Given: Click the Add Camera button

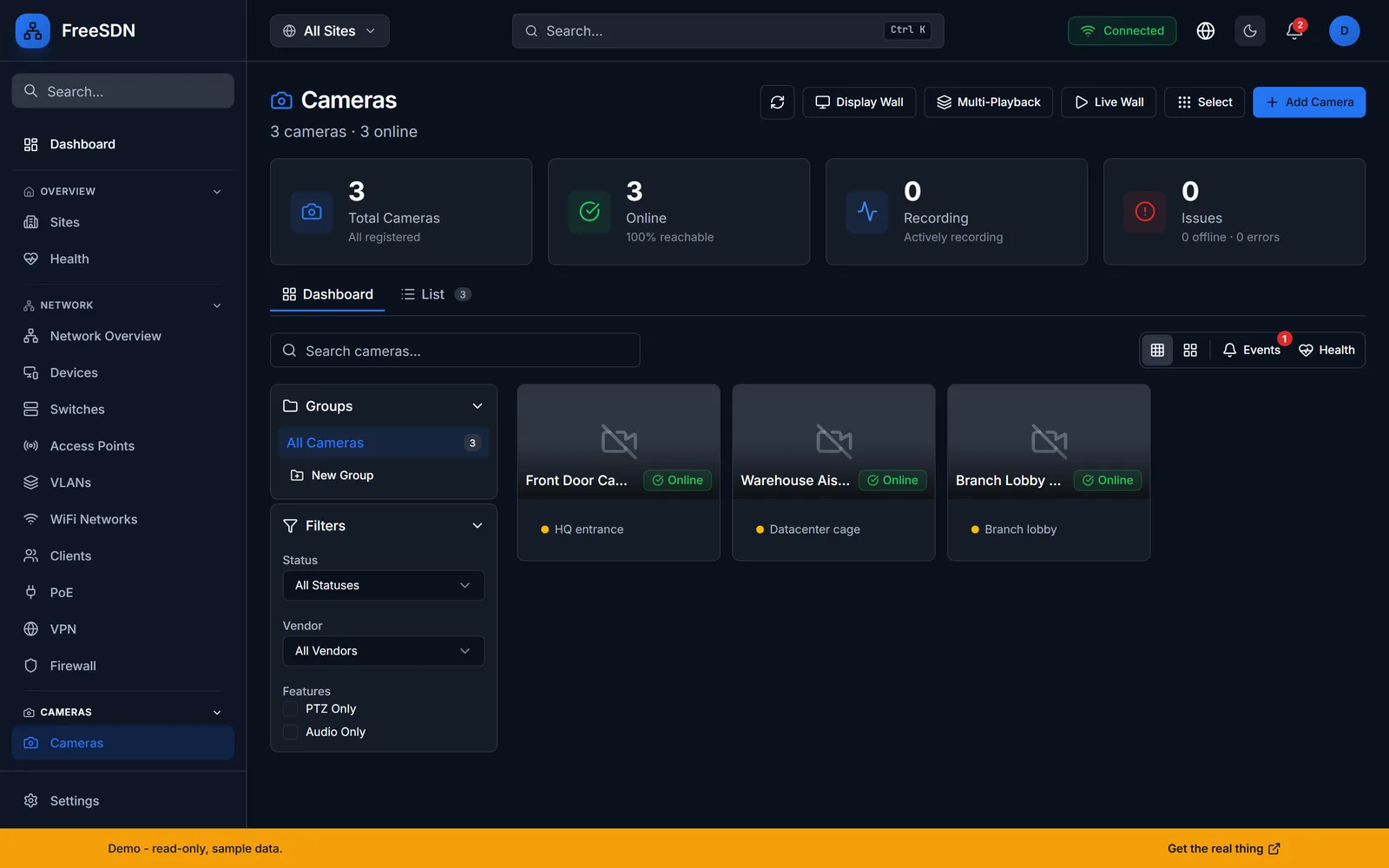Looking at the screenshot, I should pyautogui.click(x=1309, y=102).
